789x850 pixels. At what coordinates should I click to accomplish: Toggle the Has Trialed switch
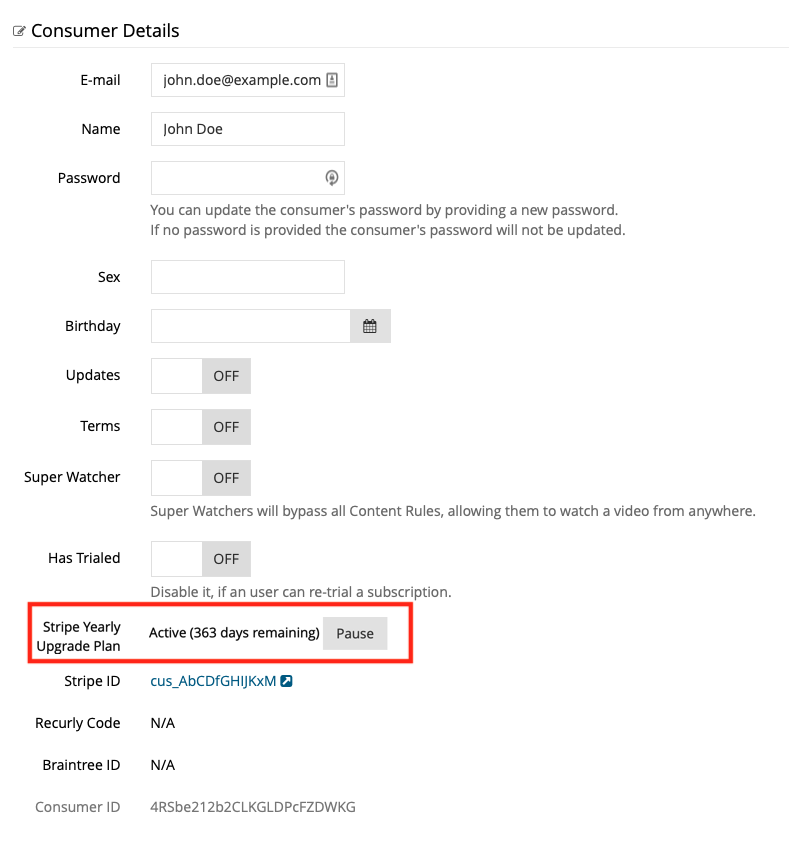tap(201, 558)
